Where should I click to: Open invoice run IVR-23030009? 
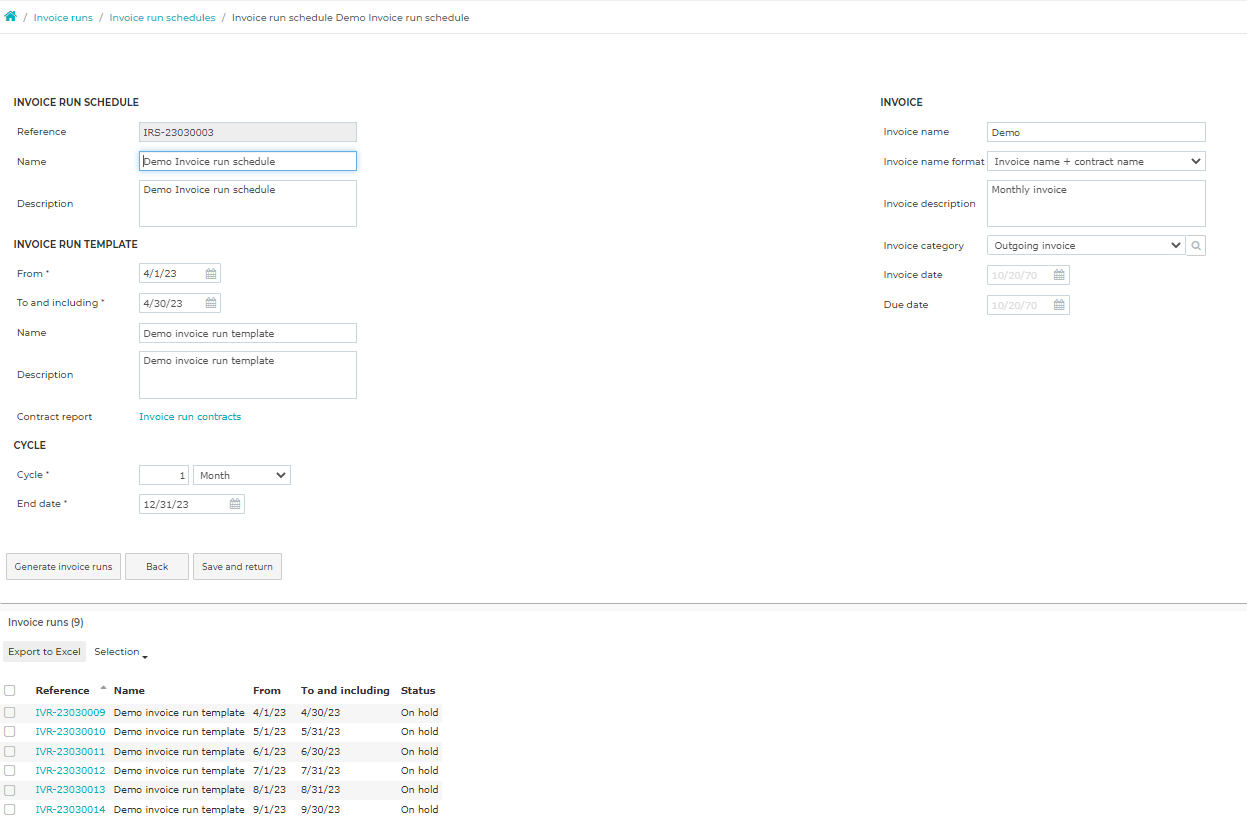[70, 713]
